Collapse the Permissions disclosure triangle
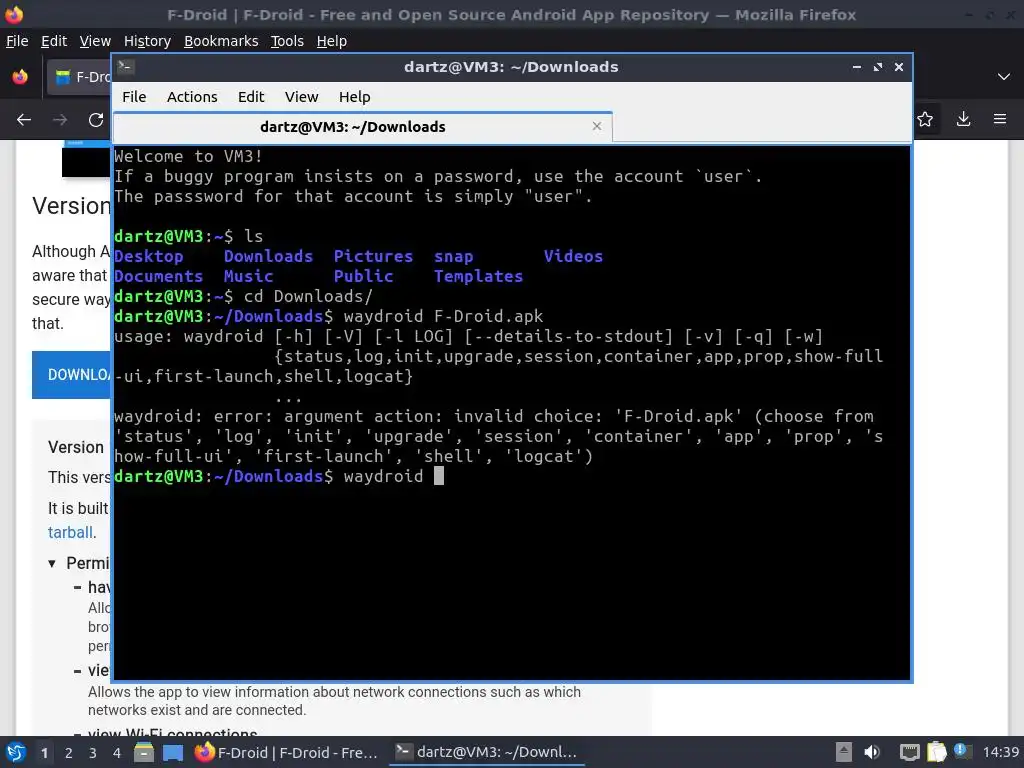Viewport: 1024px width, 768px height. (x=52, y=564)
